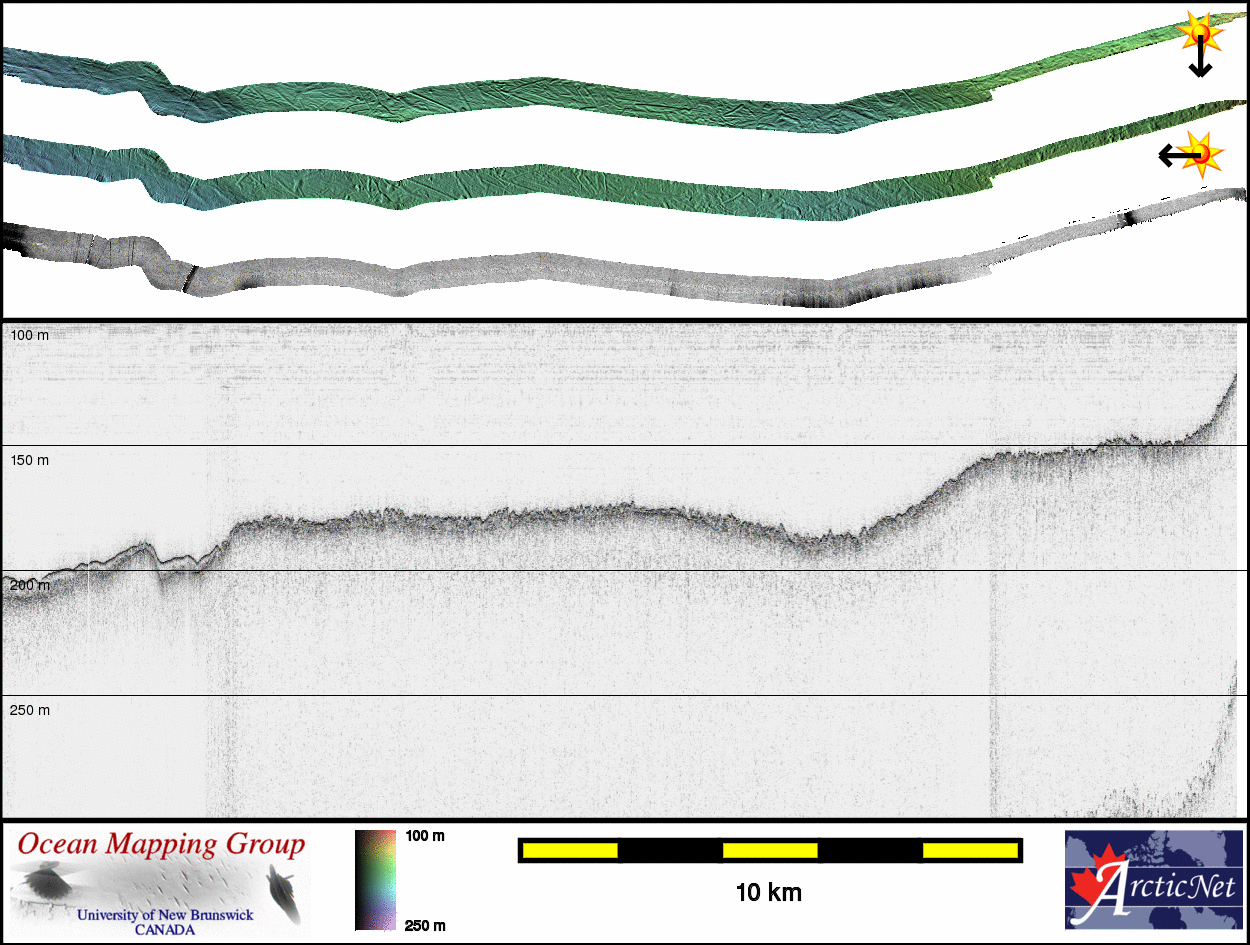Click the small boat image right of the logo
Screen dimensions: 1250x945
282,892
